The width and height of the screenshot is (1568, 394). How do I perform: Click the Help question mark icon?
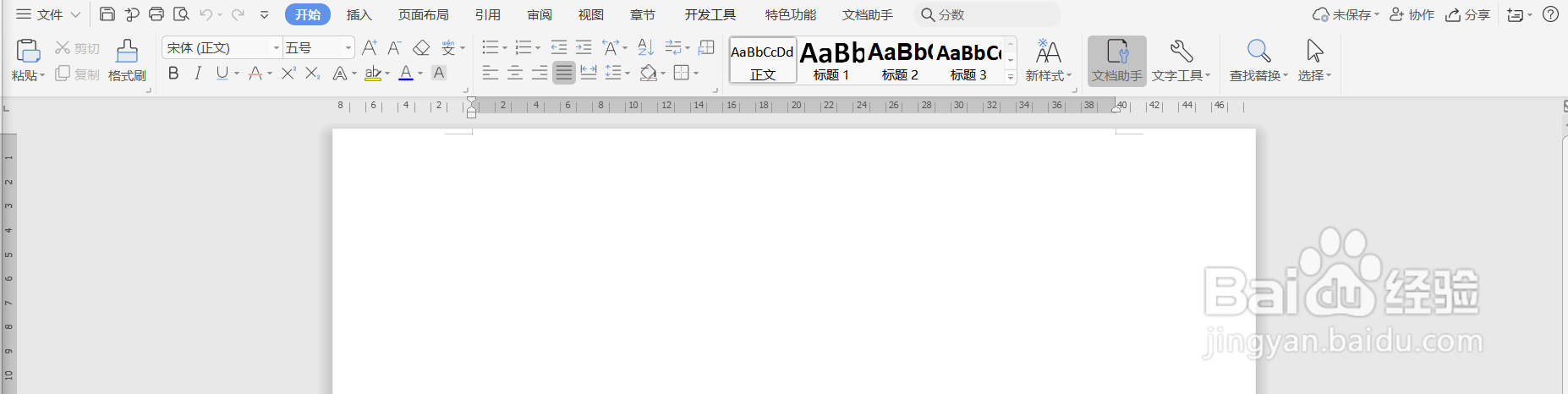1551,14
